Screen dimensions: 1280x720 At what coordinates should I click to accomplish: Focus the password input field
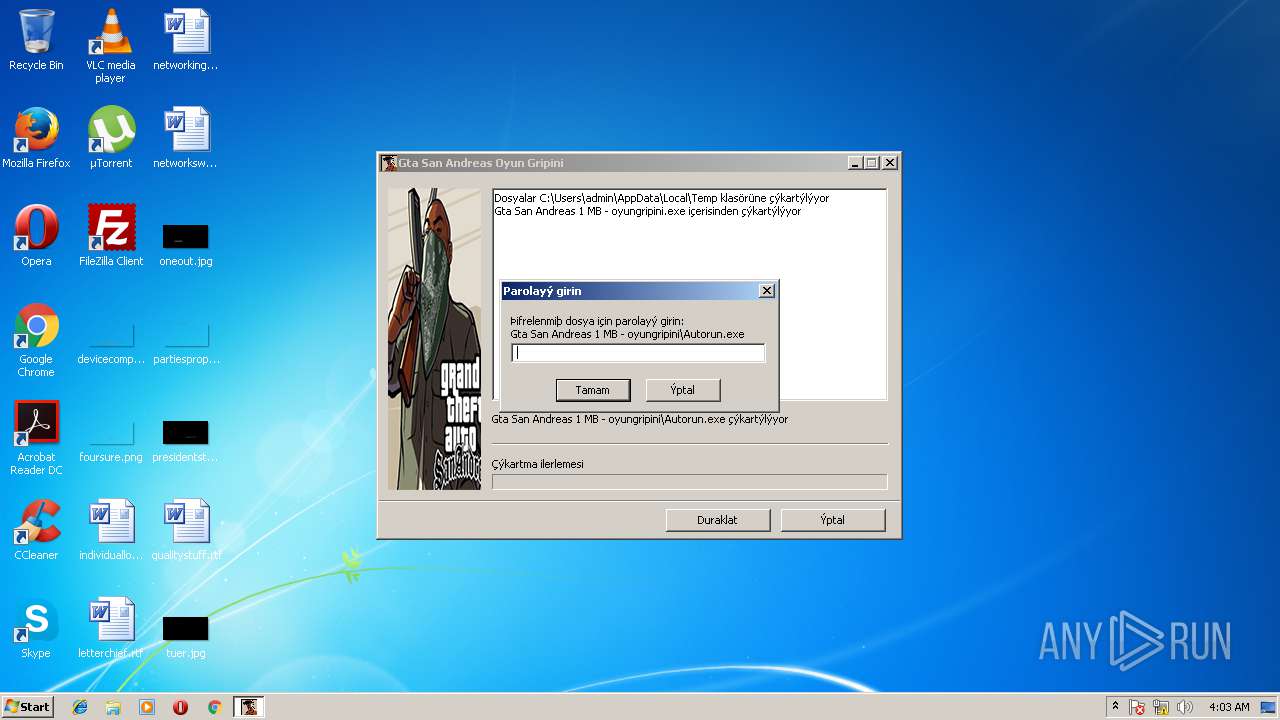coord(638,352)
